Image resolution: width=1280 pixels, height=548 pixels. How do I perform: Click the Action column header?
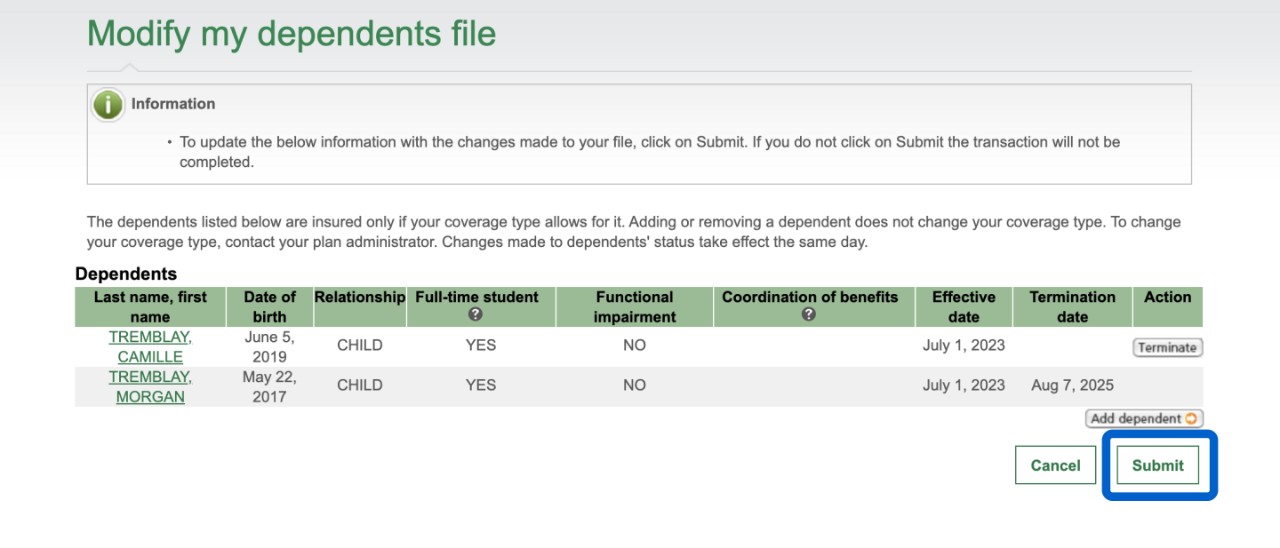point(1167,297)
